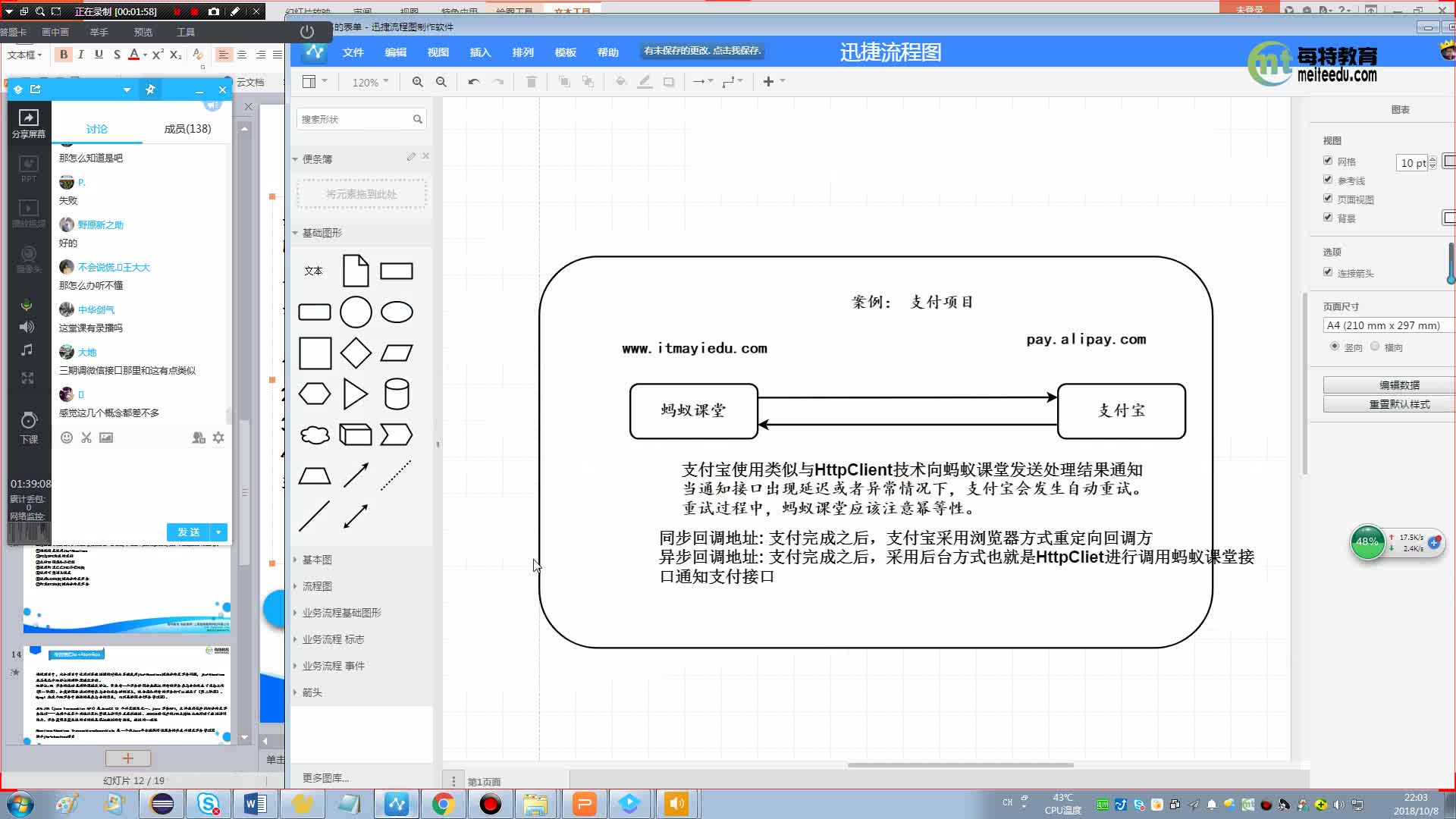The image size is (1456, 819).
Task: Toggle the 网格 grid checkbox
Action: (x=1328, y=161)
